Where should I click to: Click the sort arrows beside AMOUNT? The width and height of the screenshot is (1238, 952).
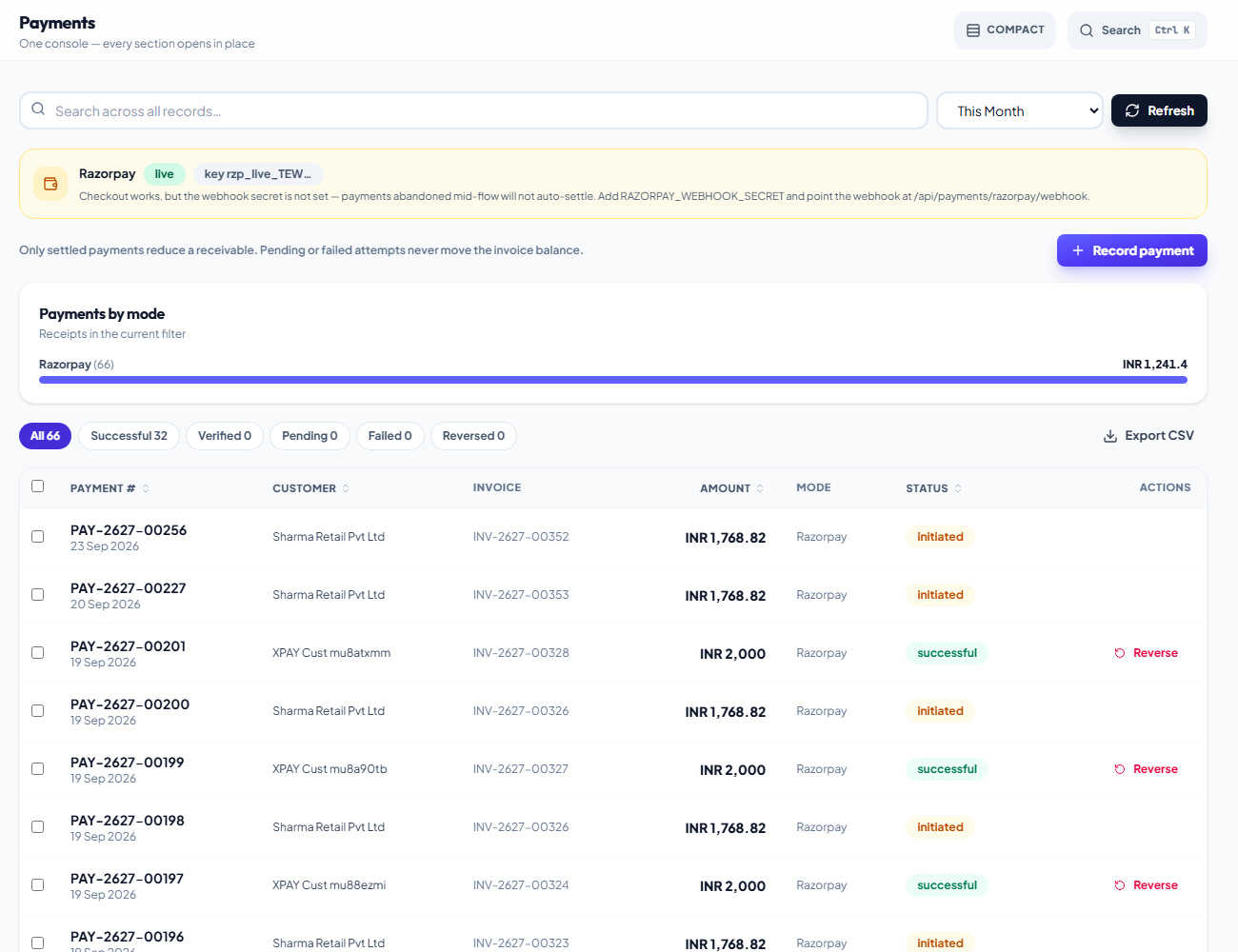tap(760, 488)
